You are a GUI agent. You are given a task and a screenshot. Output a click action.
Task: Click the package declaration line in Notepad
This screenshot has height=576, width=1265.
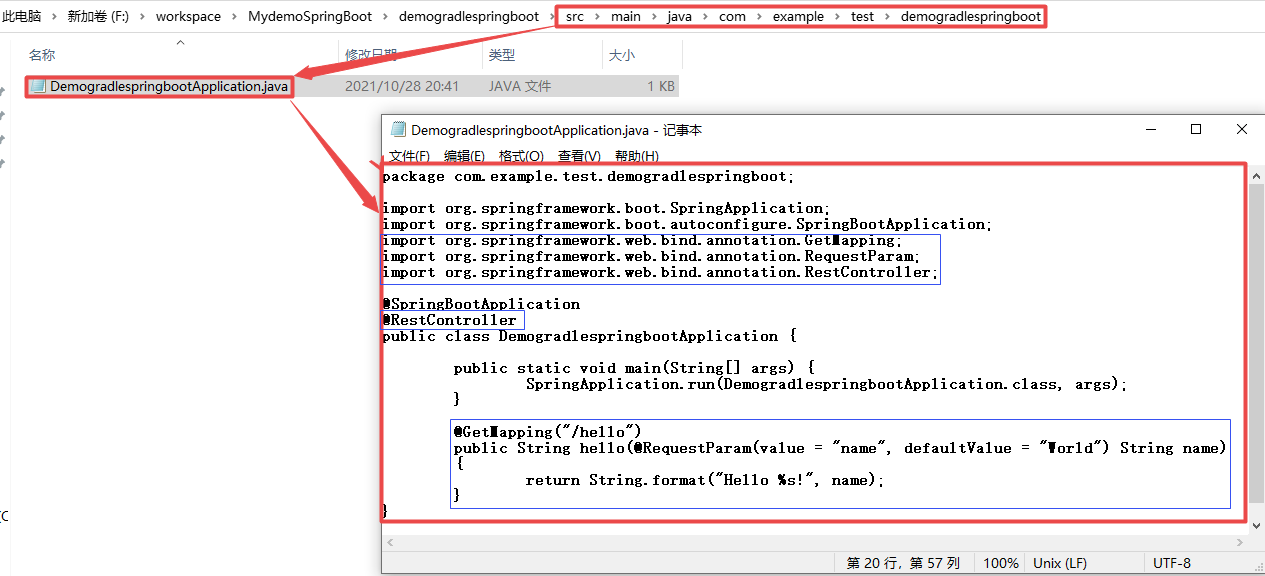pos(588,176)
